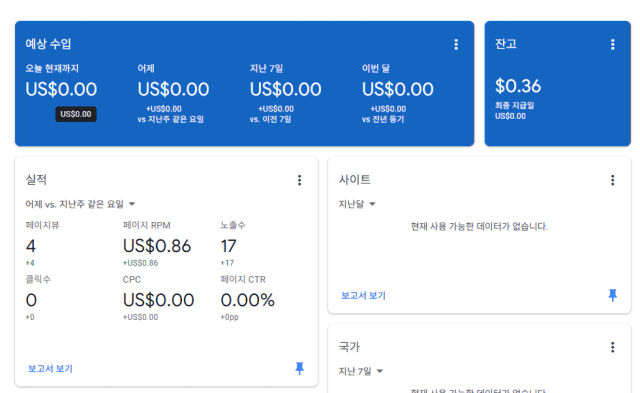
Task: Click the 이번 달 earnings US$0.00 value
Action: pyautogui.click(x=398, y=89)
